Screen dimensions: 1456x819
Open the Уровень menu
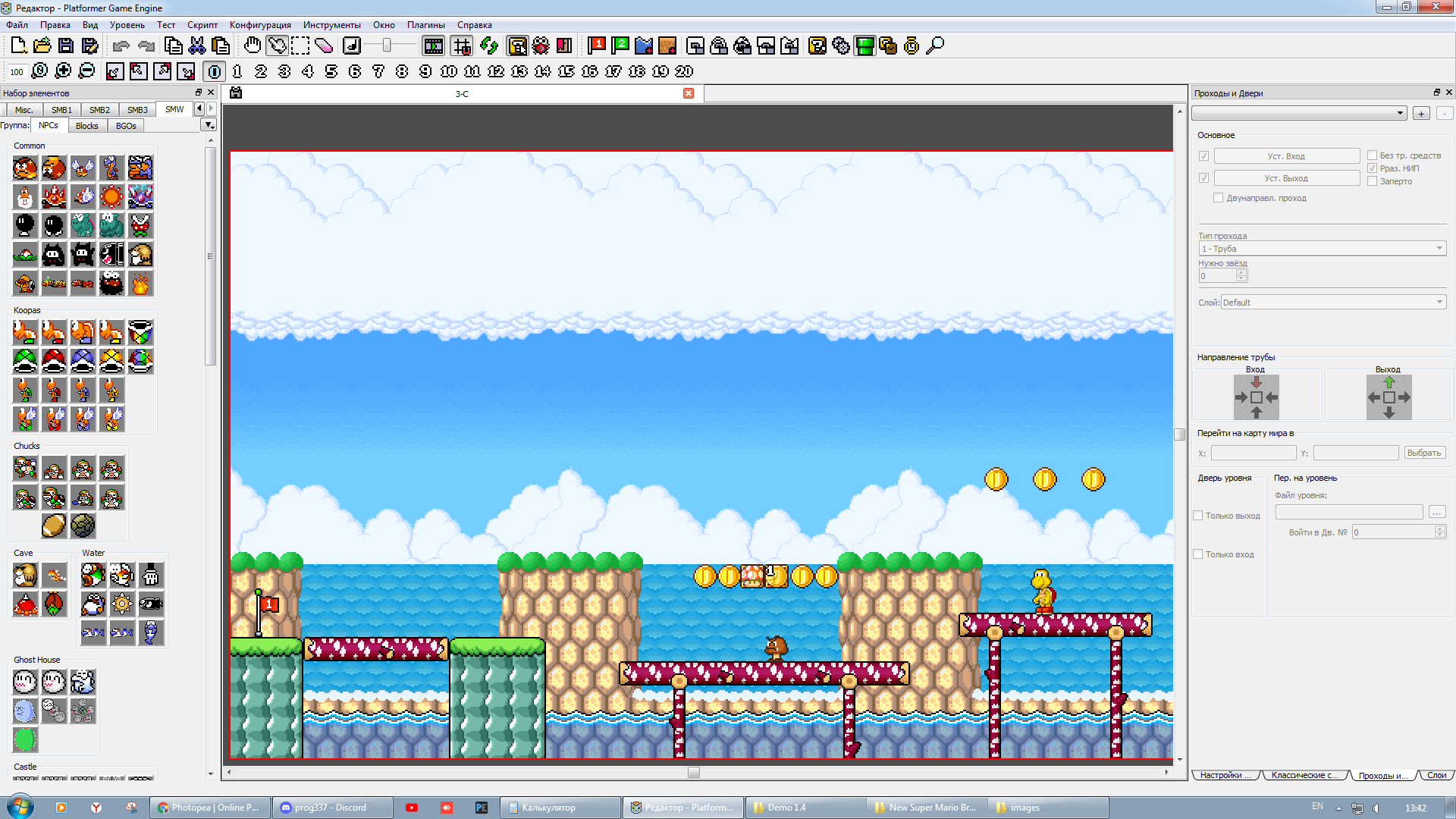[127, 25]
